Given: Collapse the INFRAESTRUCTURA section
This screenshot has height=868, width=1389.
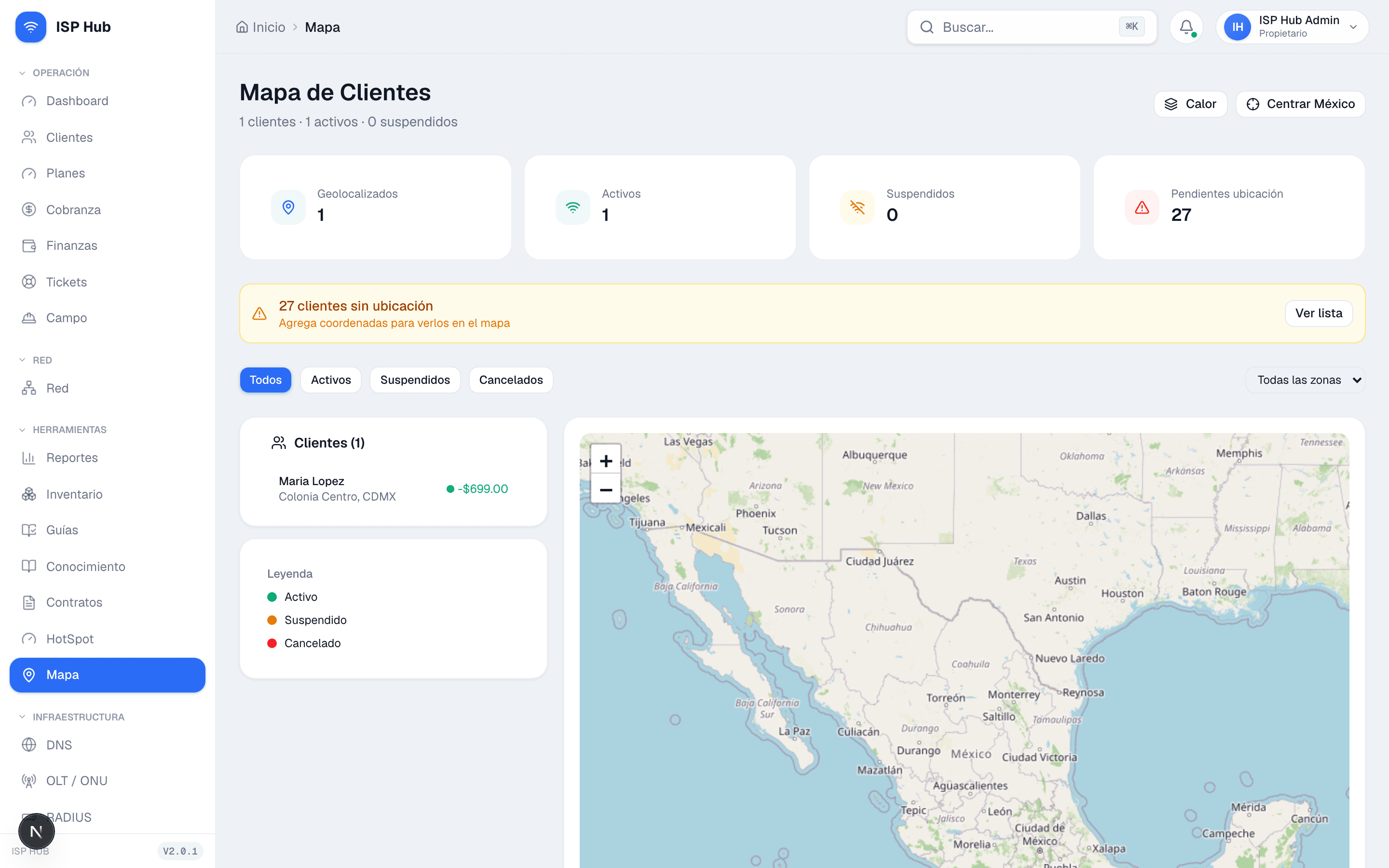Looking at the screenshot, I should point(71,717).
